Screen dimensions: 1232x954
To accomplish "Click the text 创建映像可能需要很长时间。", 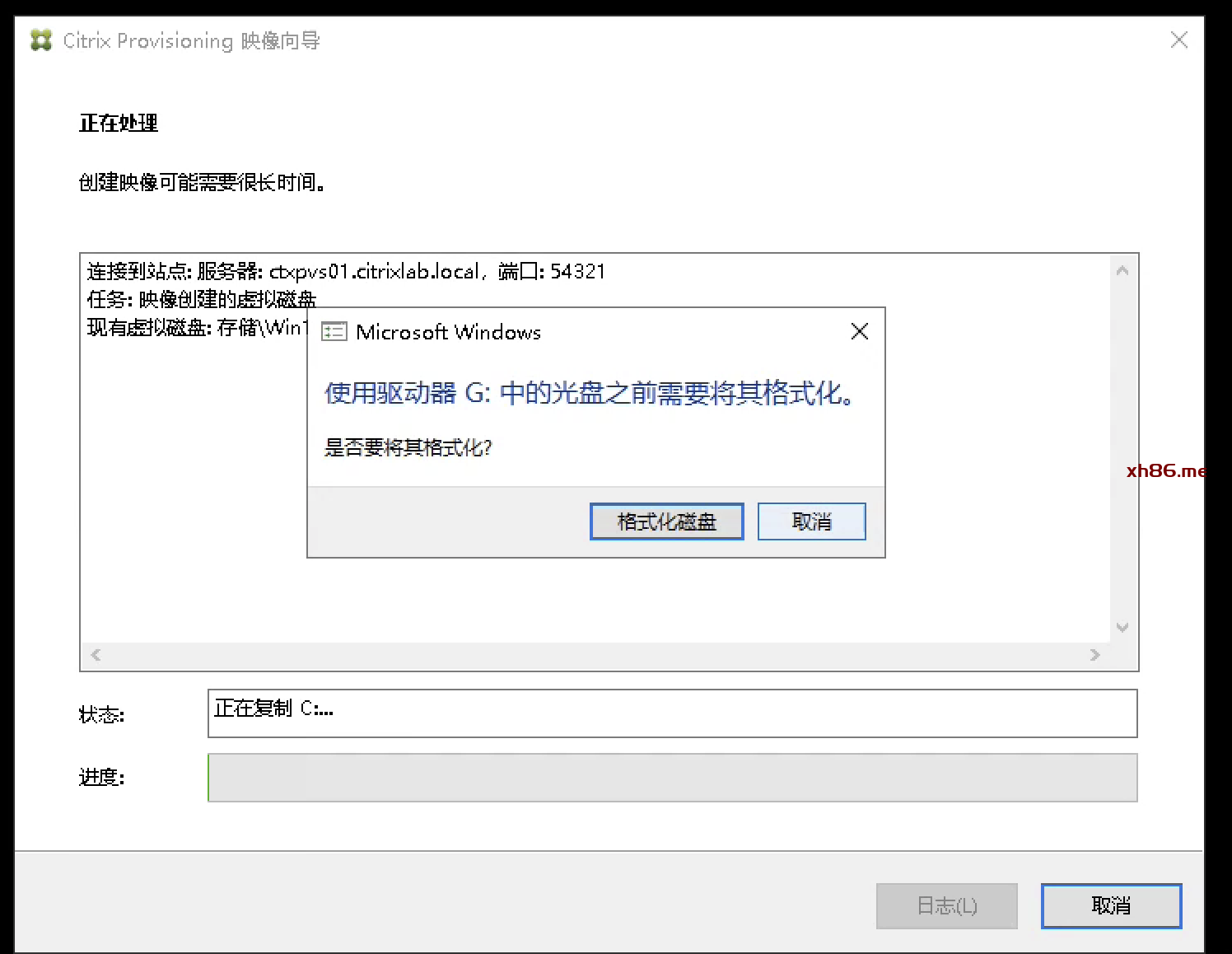I will (202, 182).
